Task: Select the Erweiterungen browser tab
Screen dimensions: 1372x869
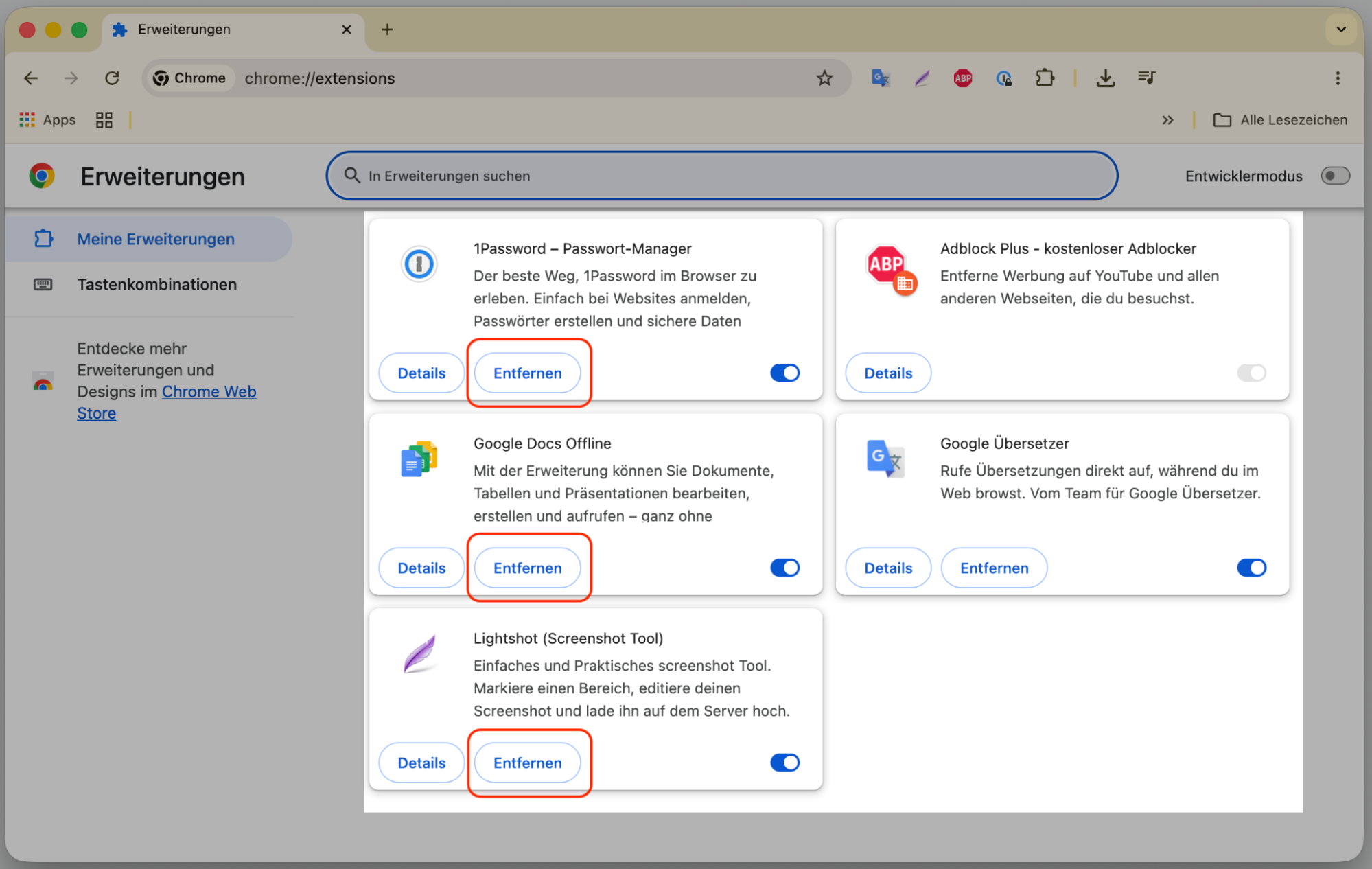Action: 233,30
